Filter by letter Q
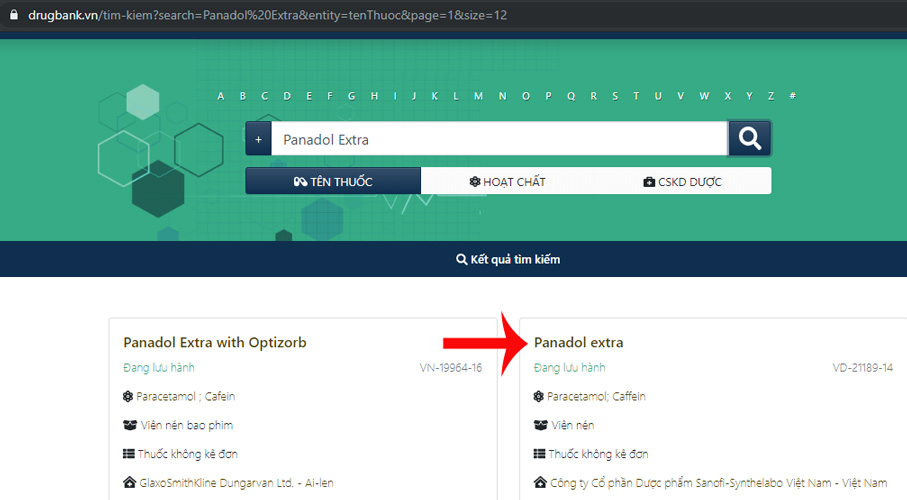Image resolution: width=907 pixels, height=500 pixels. 571,96
